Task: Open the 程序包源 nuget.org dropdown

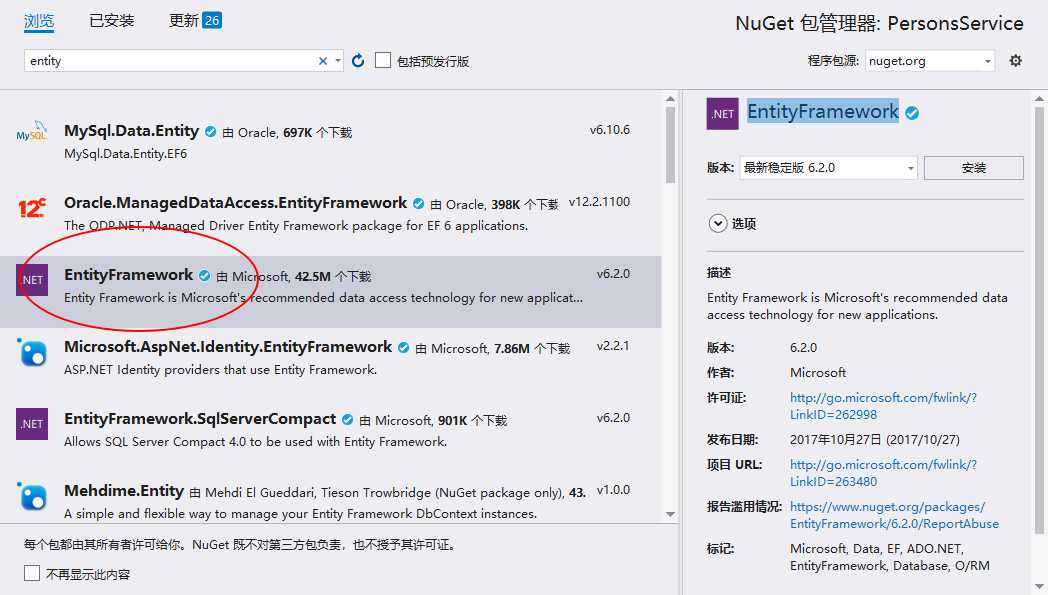Action: coord(930,61)
